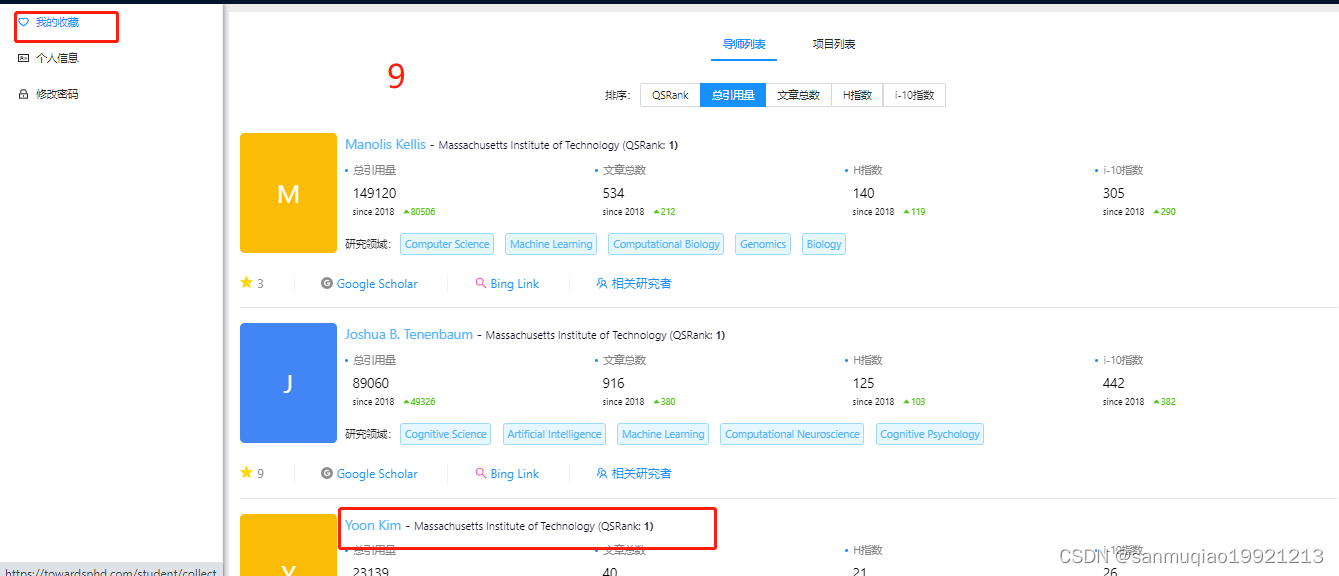
Task: Click the Biology tag
Action: (x=824, y=244)
